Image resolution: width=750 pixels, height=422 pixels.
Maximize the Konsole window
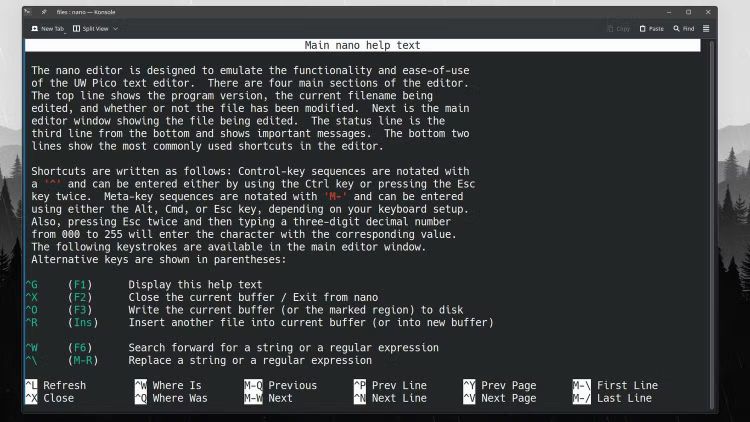[688, 12]
